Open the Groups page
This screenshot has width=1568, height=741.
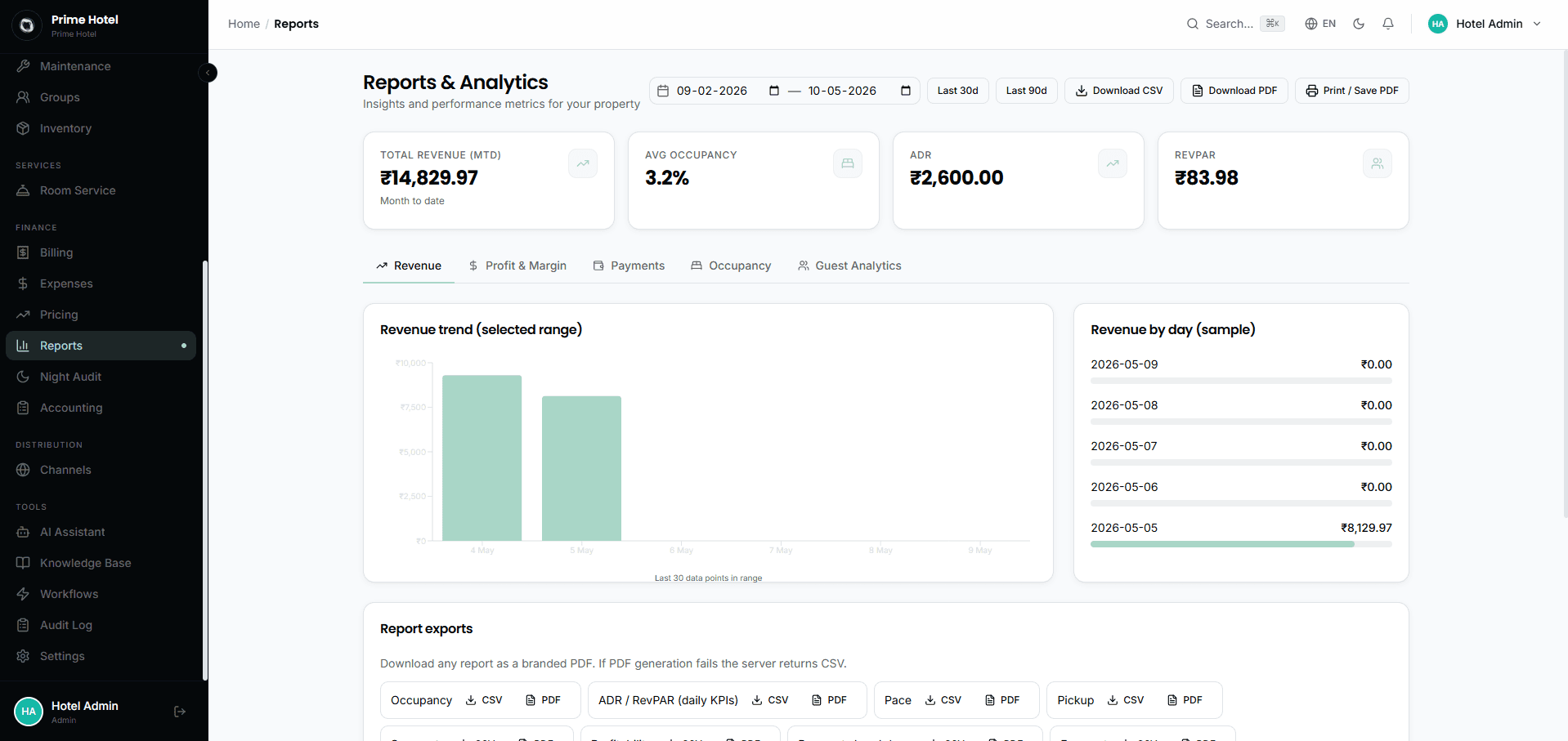(x=101, y=97)
